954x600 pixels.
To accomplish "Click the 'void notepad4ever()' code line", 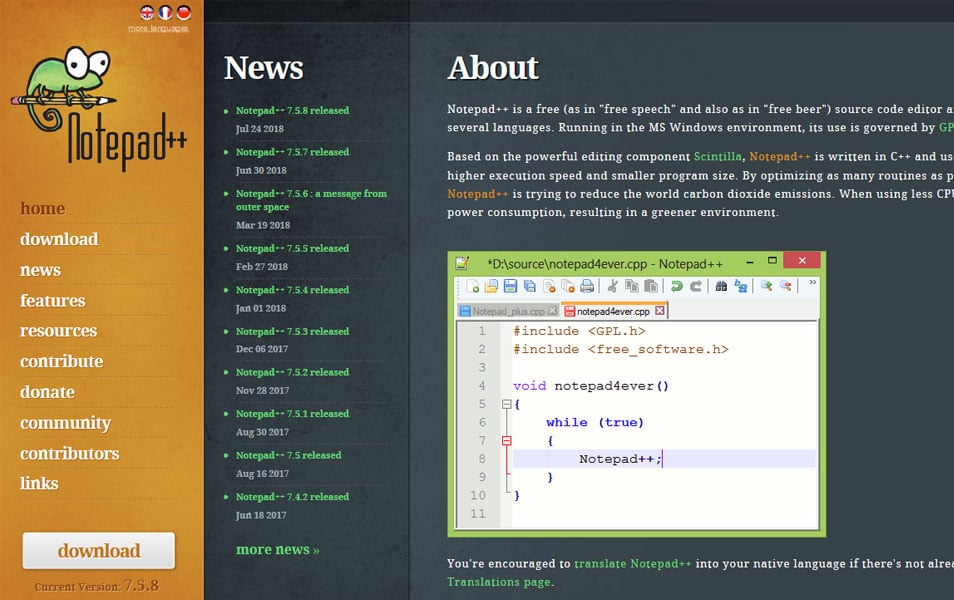I will (591, 386).
